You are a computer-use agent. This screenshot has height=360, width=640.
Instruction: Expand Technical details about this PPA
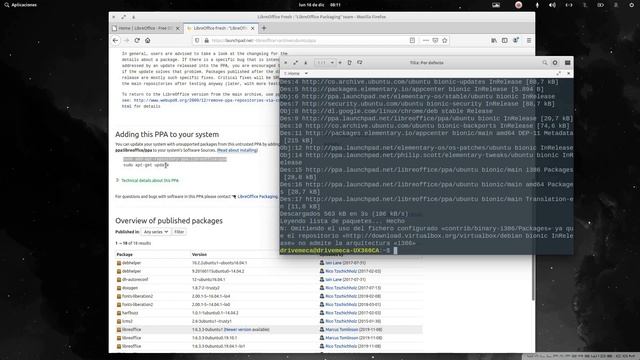[149, 180]
